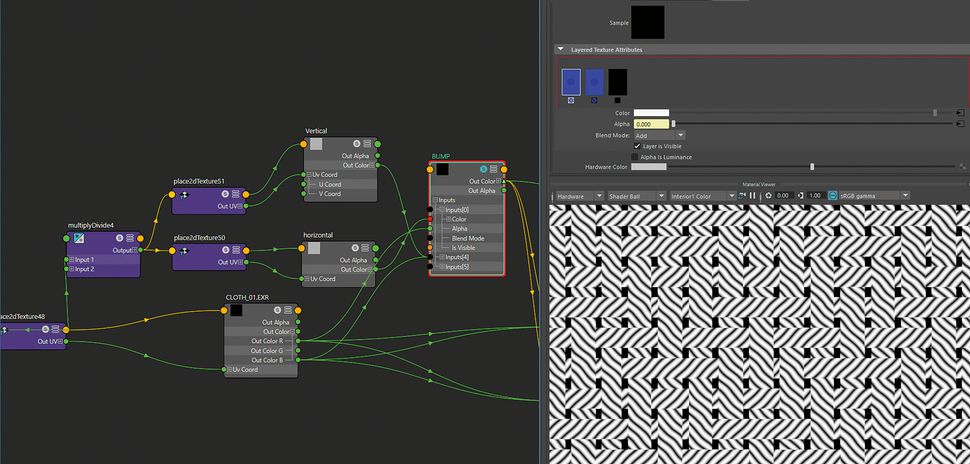970x464 pixels.
Task: Expand Input 1 on multiplyDivide4 node
Action: point(70,260)
